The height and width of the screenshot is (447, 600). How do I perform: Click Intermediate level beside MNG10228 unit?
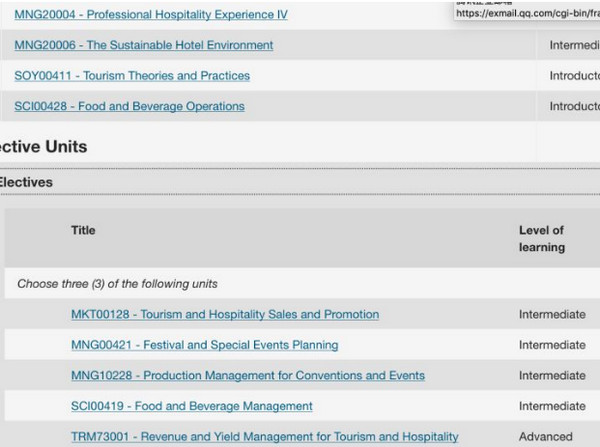coord(552,376)
